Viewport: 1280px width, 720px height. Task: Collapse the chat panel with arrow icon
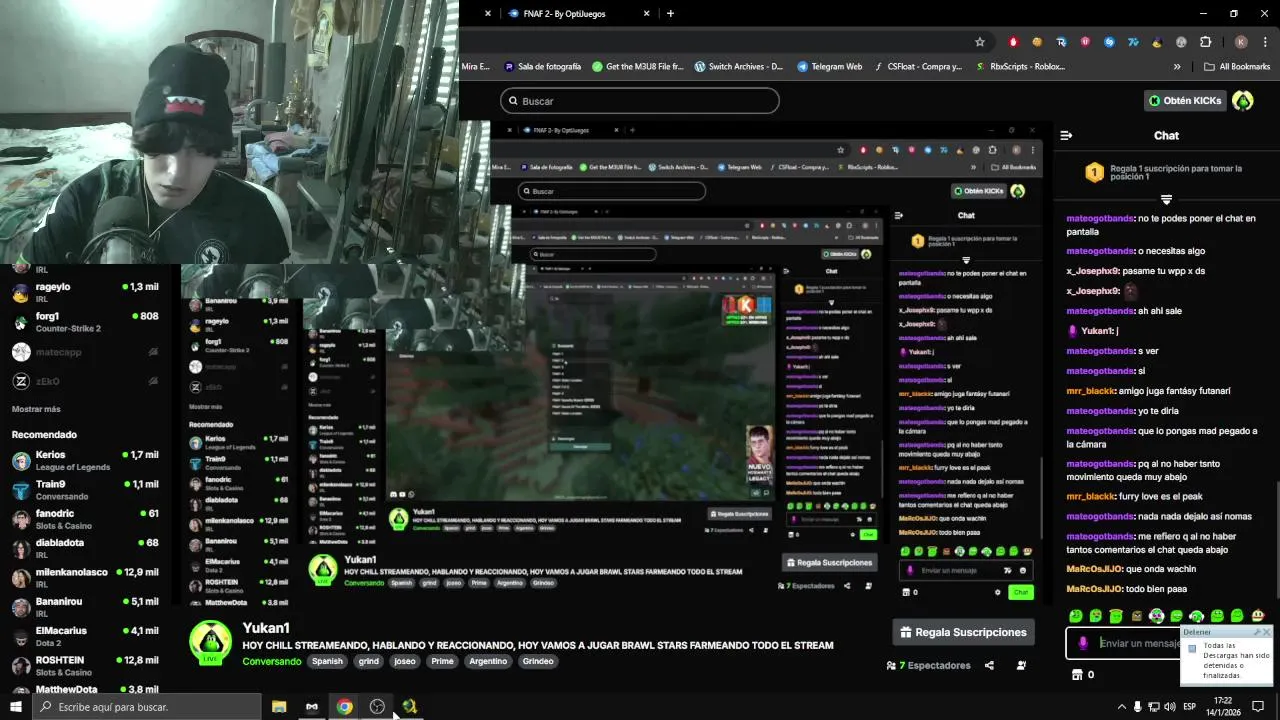pos(1066,135)
